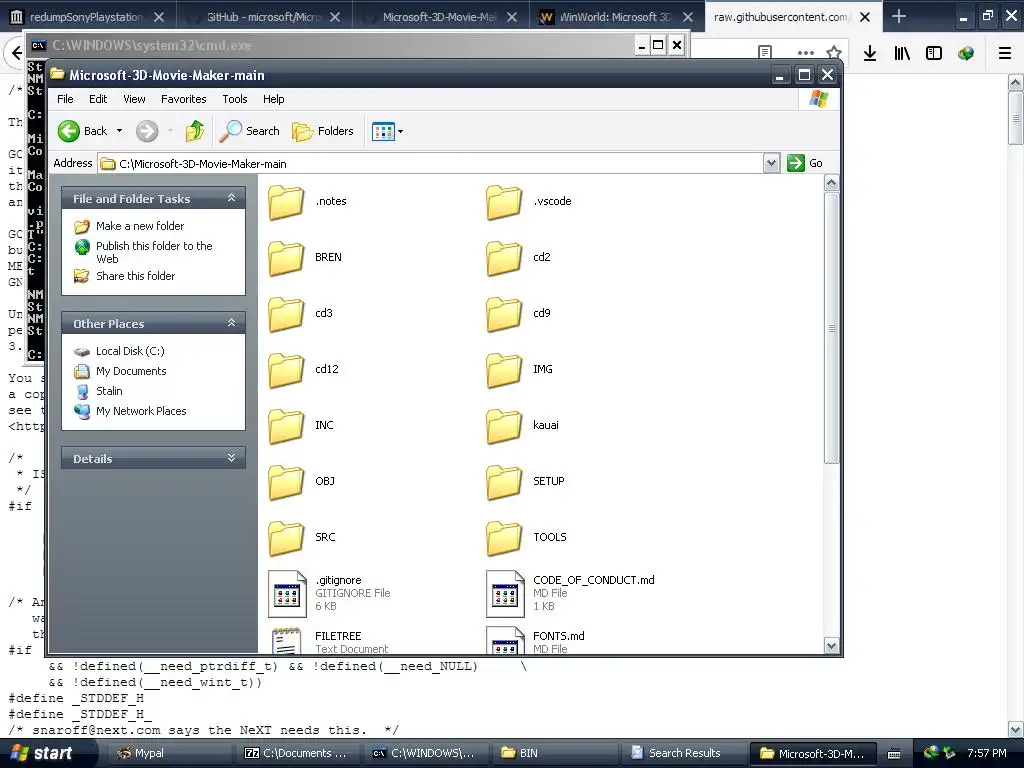Click the green Back arrow icon

pyautogui.click(x=69, y=131)
